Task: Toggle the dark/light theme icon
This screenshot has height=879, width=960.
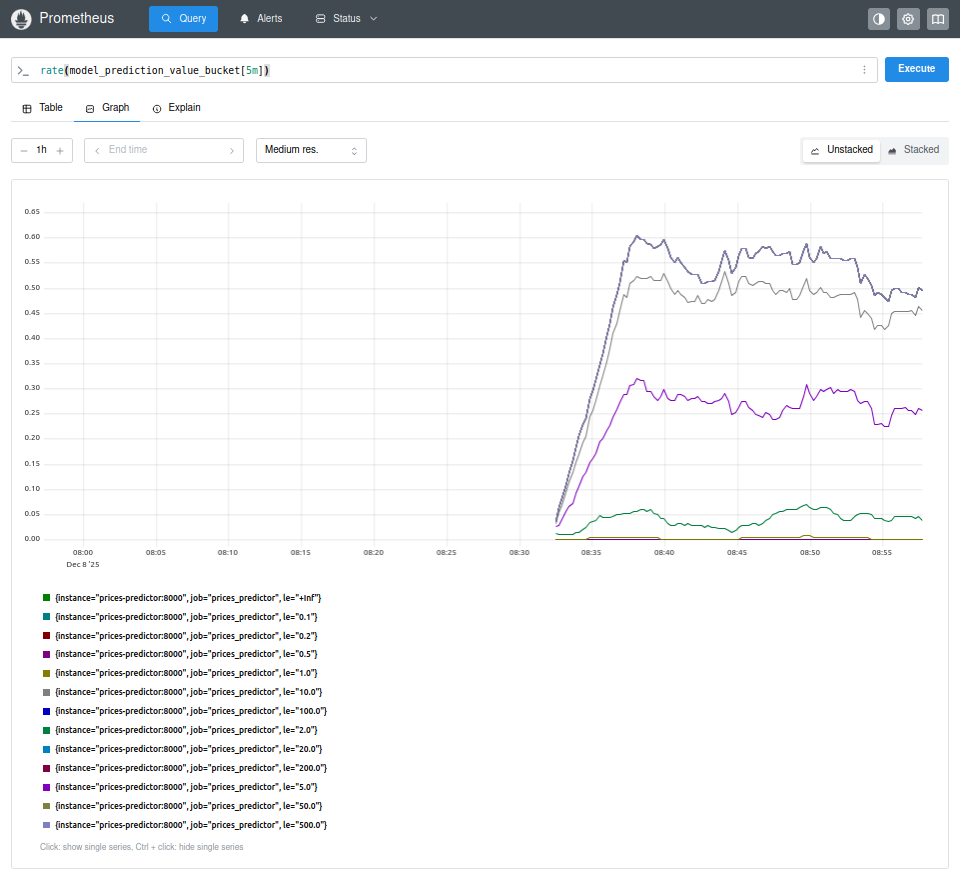Action: [879, 19]
